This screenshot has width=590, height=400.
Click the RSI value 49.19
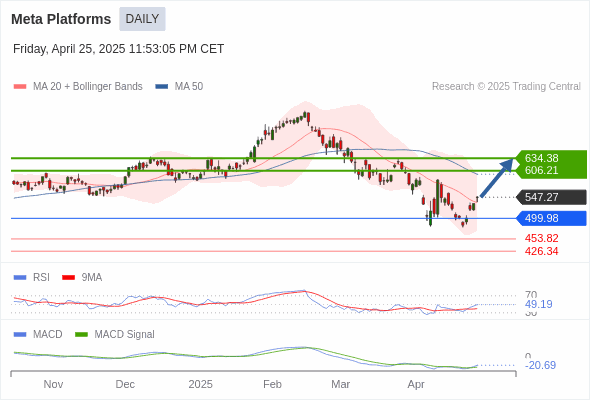pyautogui.click(x=538, y=304)
